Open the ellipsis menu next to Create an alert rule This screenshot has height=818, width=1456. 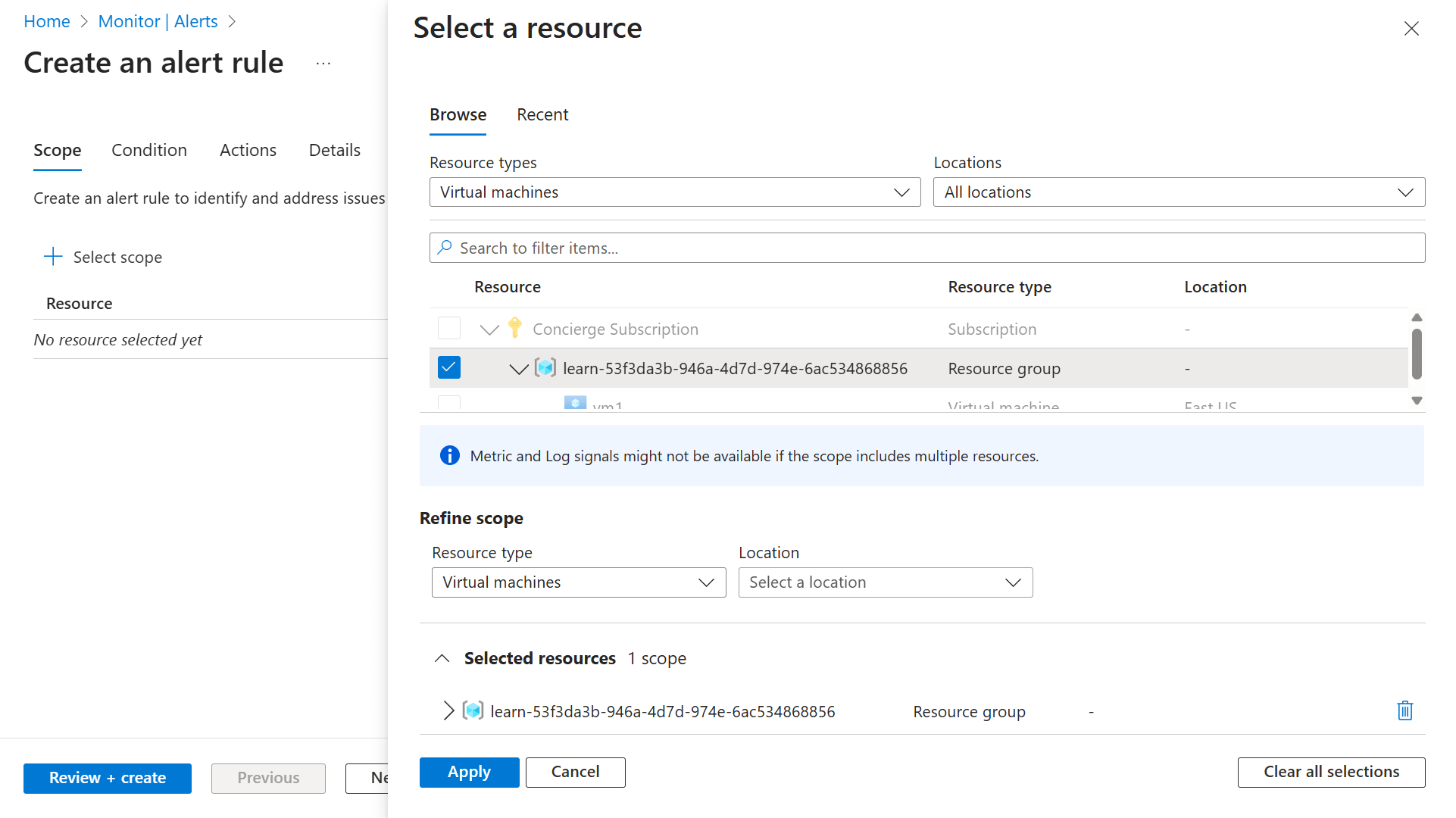point(323,64)
